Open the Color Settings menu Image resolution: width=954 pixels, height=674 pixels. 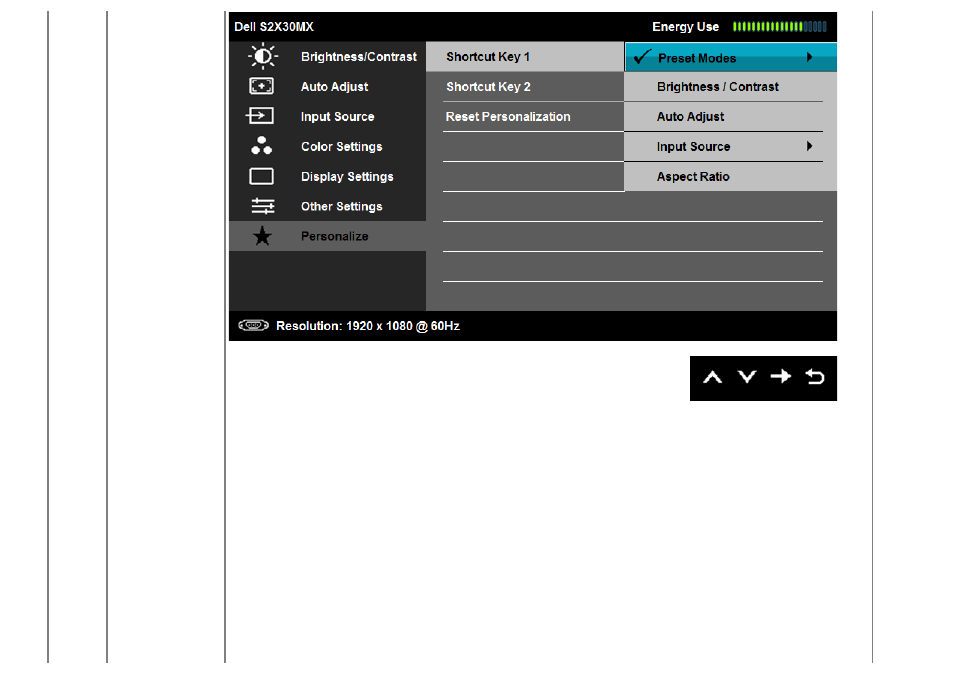tap(327, 146)
